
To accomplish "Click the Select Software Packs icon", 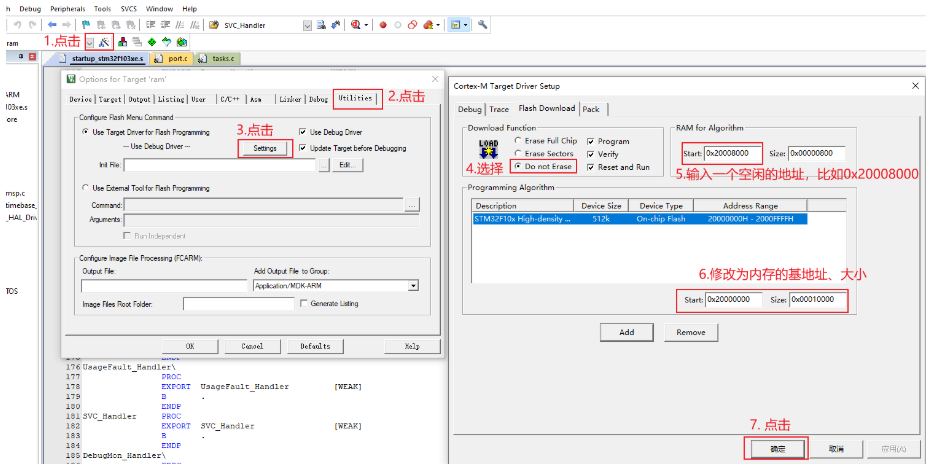I will (167, 42).
